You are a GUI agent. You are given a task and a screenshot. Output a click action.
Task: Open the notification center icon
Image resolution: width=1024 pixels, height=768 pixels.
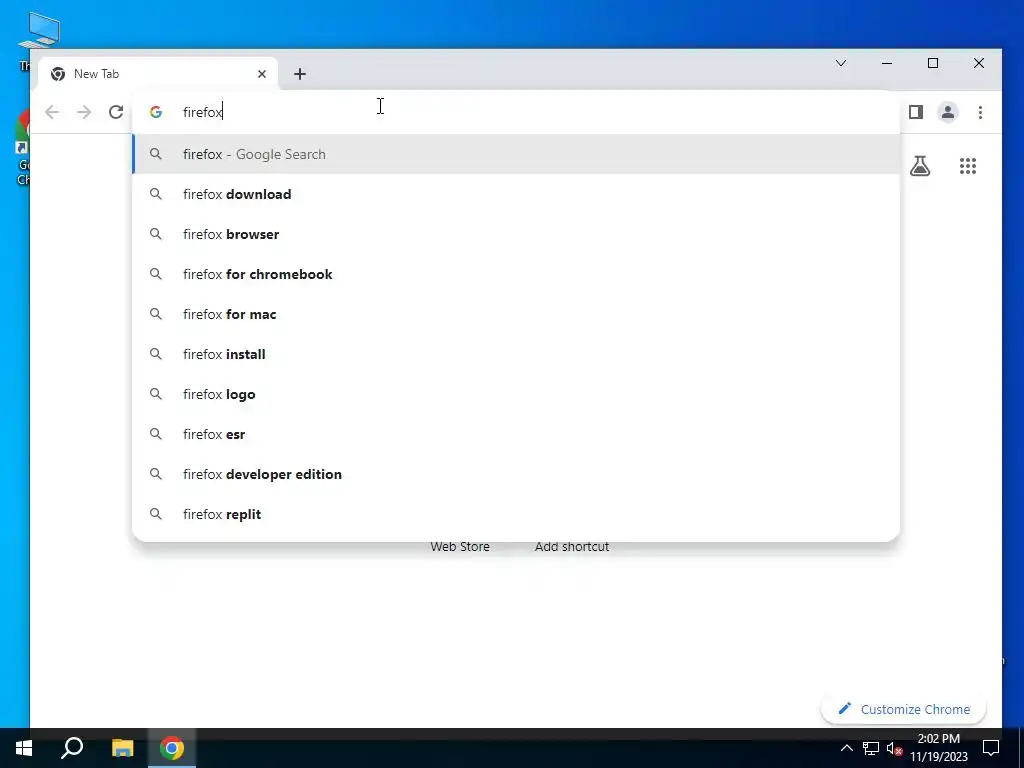[x=991, y=748]
